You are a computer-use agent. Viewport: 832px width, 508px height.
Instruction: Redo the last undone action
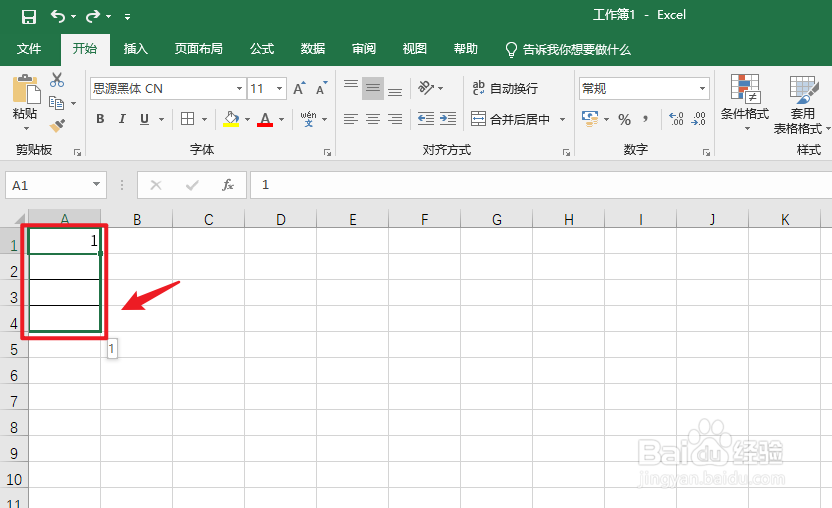(93, 16)
